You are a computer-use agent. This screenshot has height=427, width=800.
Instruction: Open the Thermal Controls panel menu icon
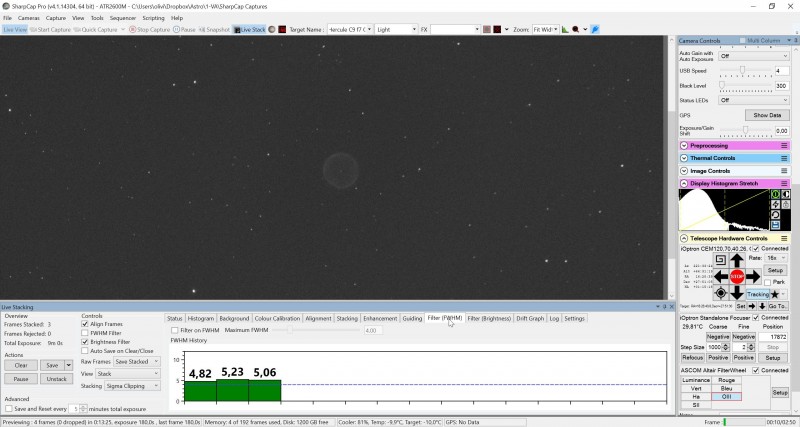784,158
